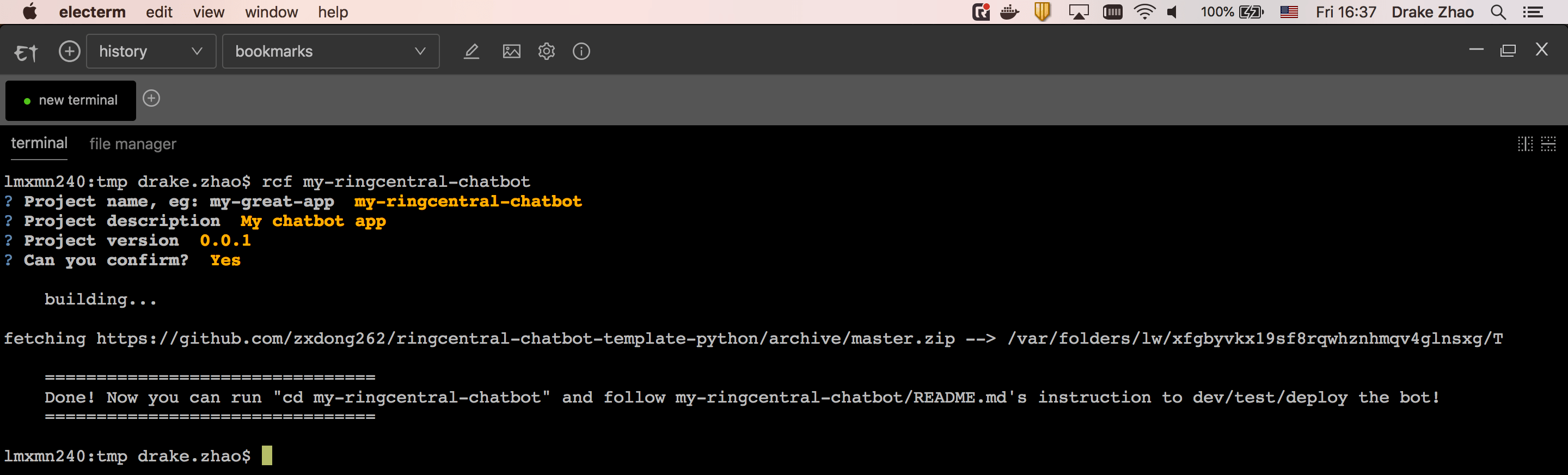The height and width of the screenshot is (475, 1568).
Task: Toggle the Wi-Fi status icon
Action: pos(1145,11)
